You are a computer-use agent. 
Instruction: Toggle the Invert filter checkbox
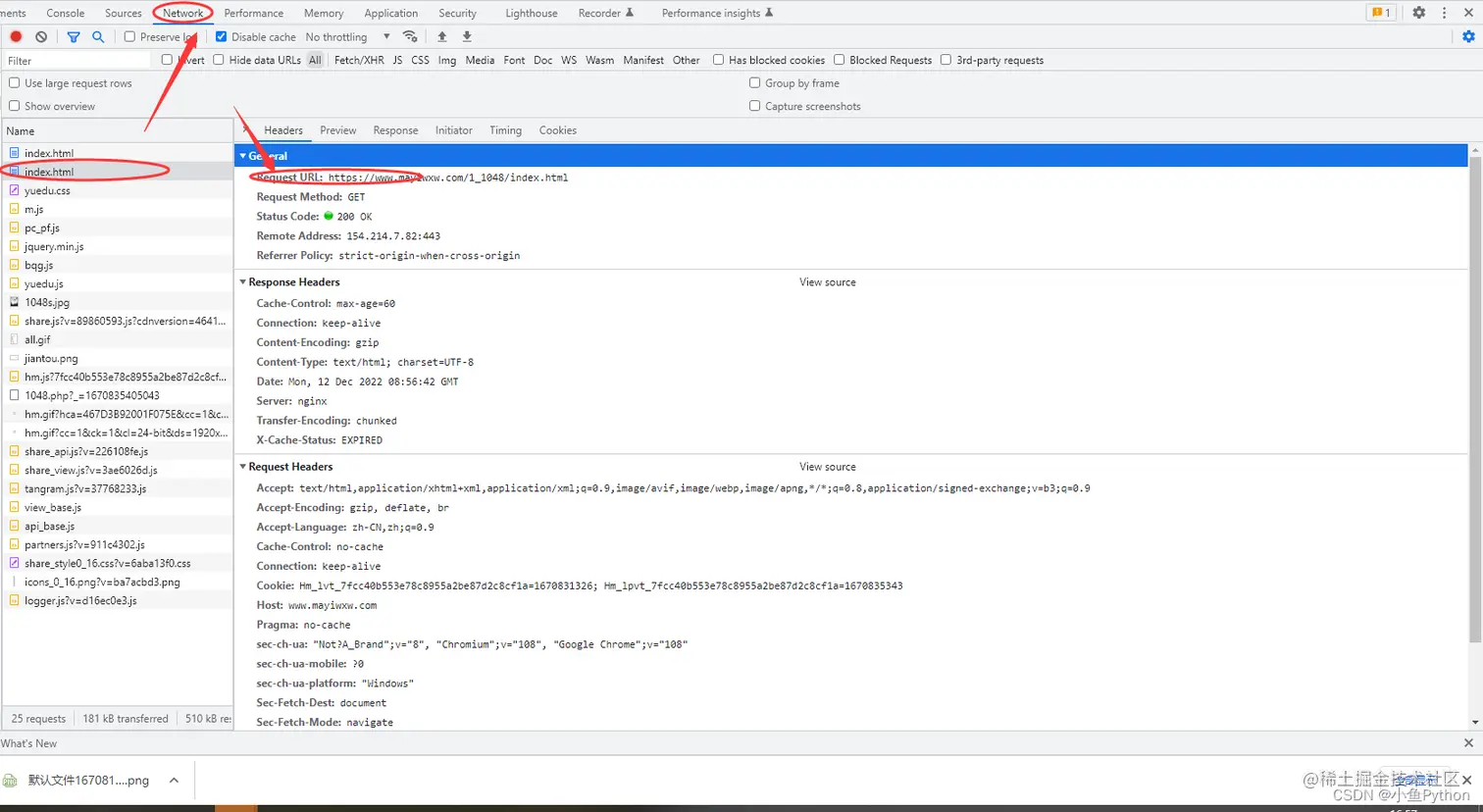167,60
